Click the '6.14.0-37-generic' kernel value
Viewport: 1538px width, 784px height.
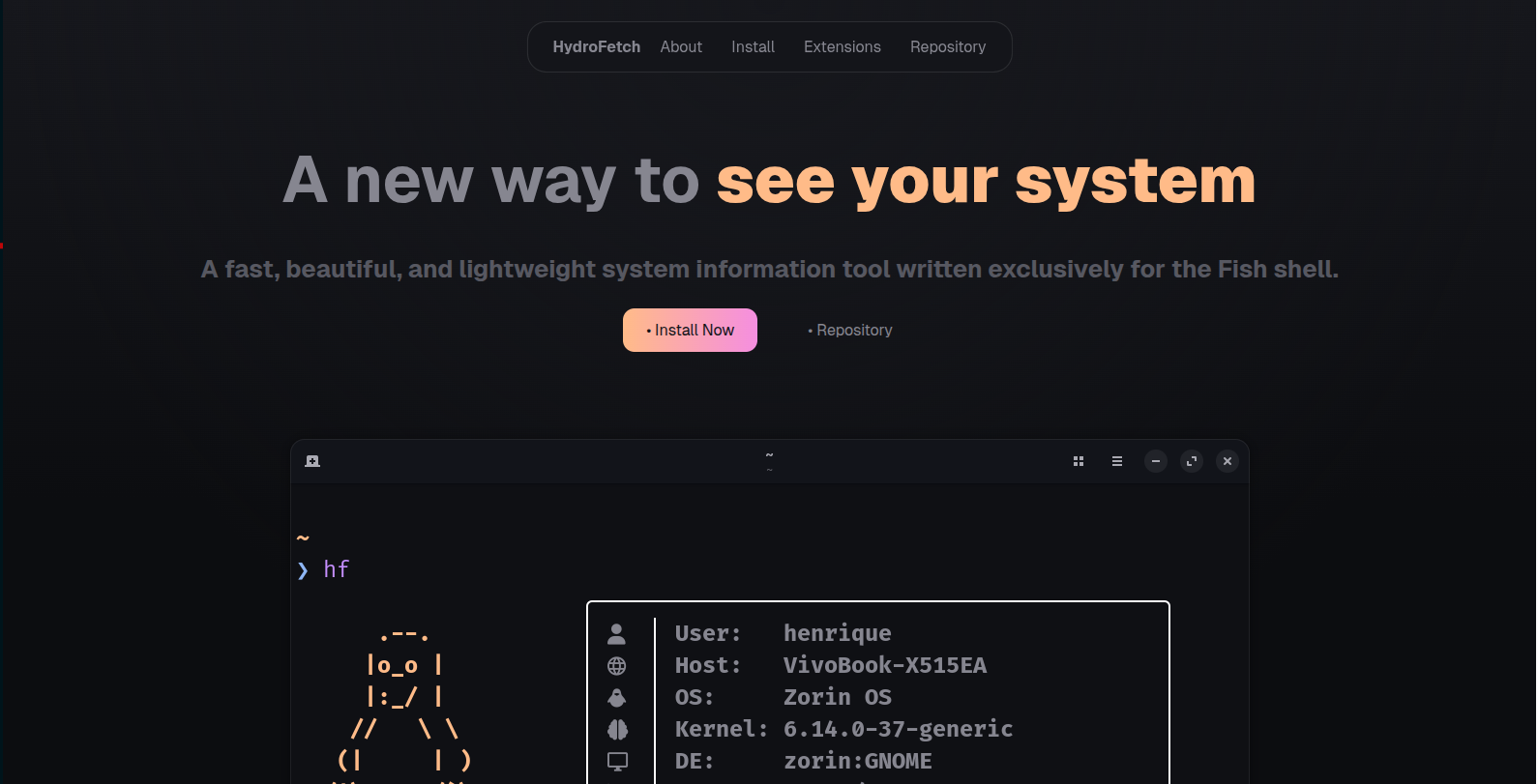click(899, 729)
